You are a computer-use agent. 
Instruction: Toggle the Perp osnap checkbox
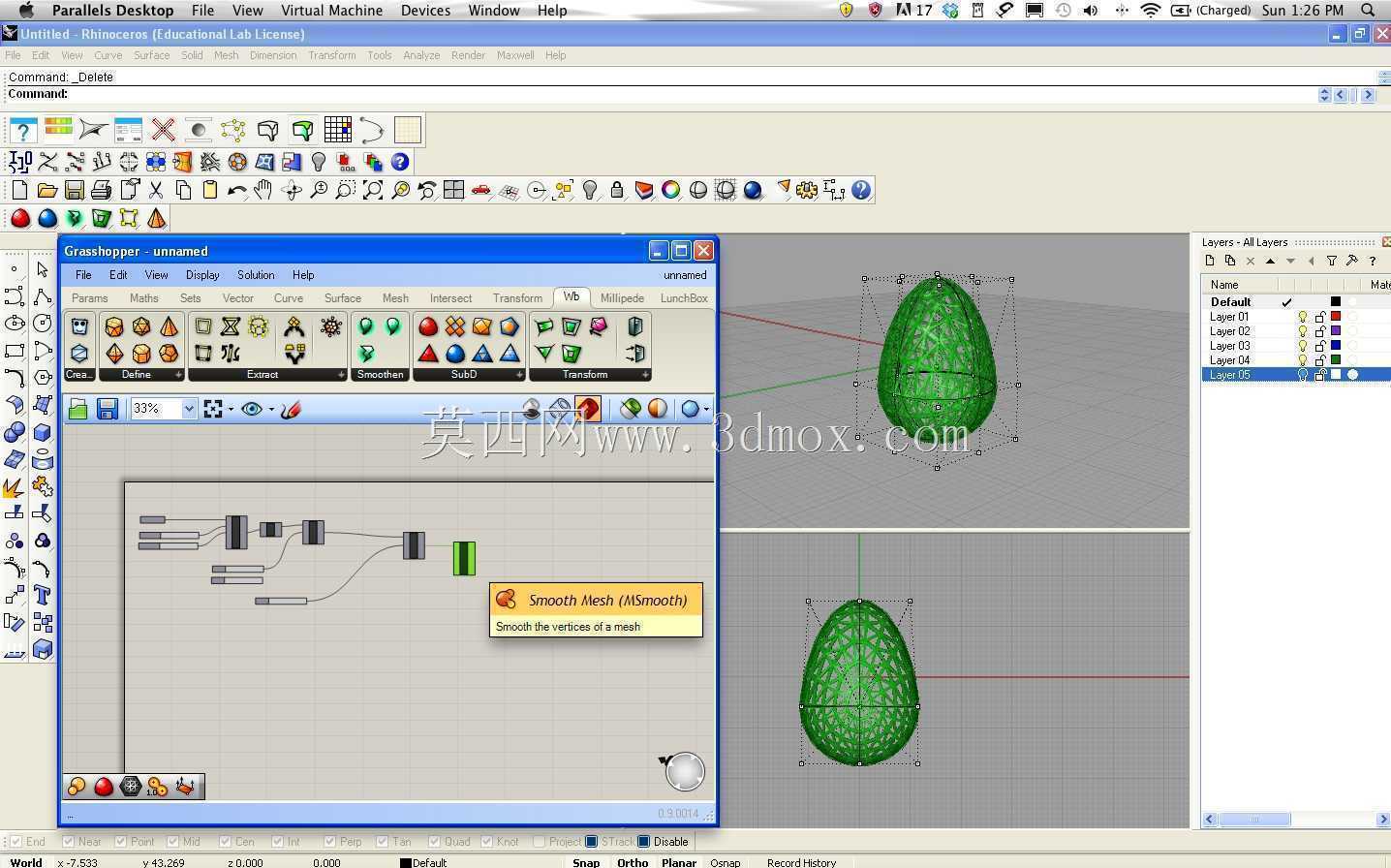coord(329,842)
